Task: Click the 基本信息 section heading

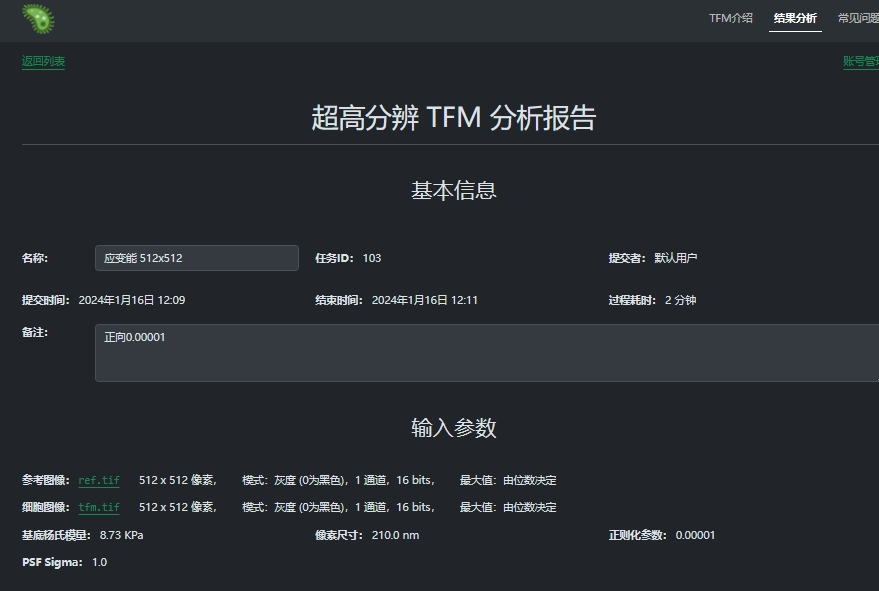Action: [x=454, y=191]
